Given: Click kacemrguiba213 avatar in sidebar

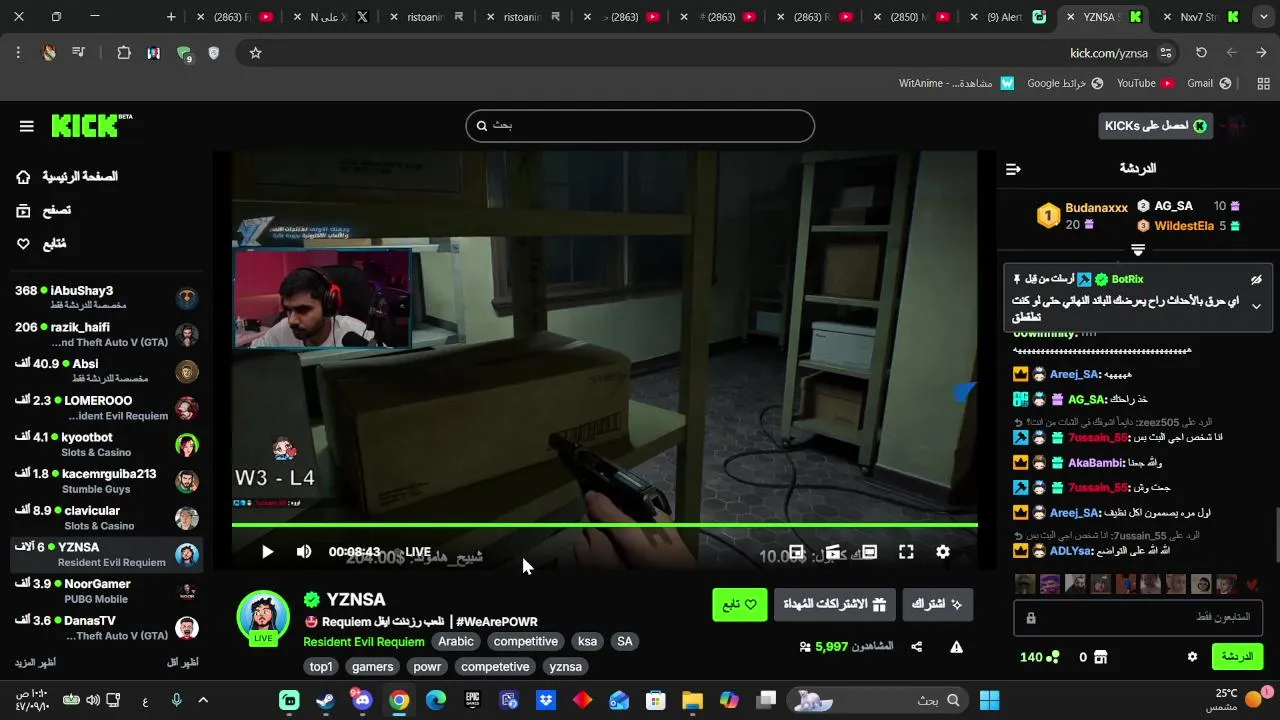Looking at the screenshot, I should click(x=187, y=481).
